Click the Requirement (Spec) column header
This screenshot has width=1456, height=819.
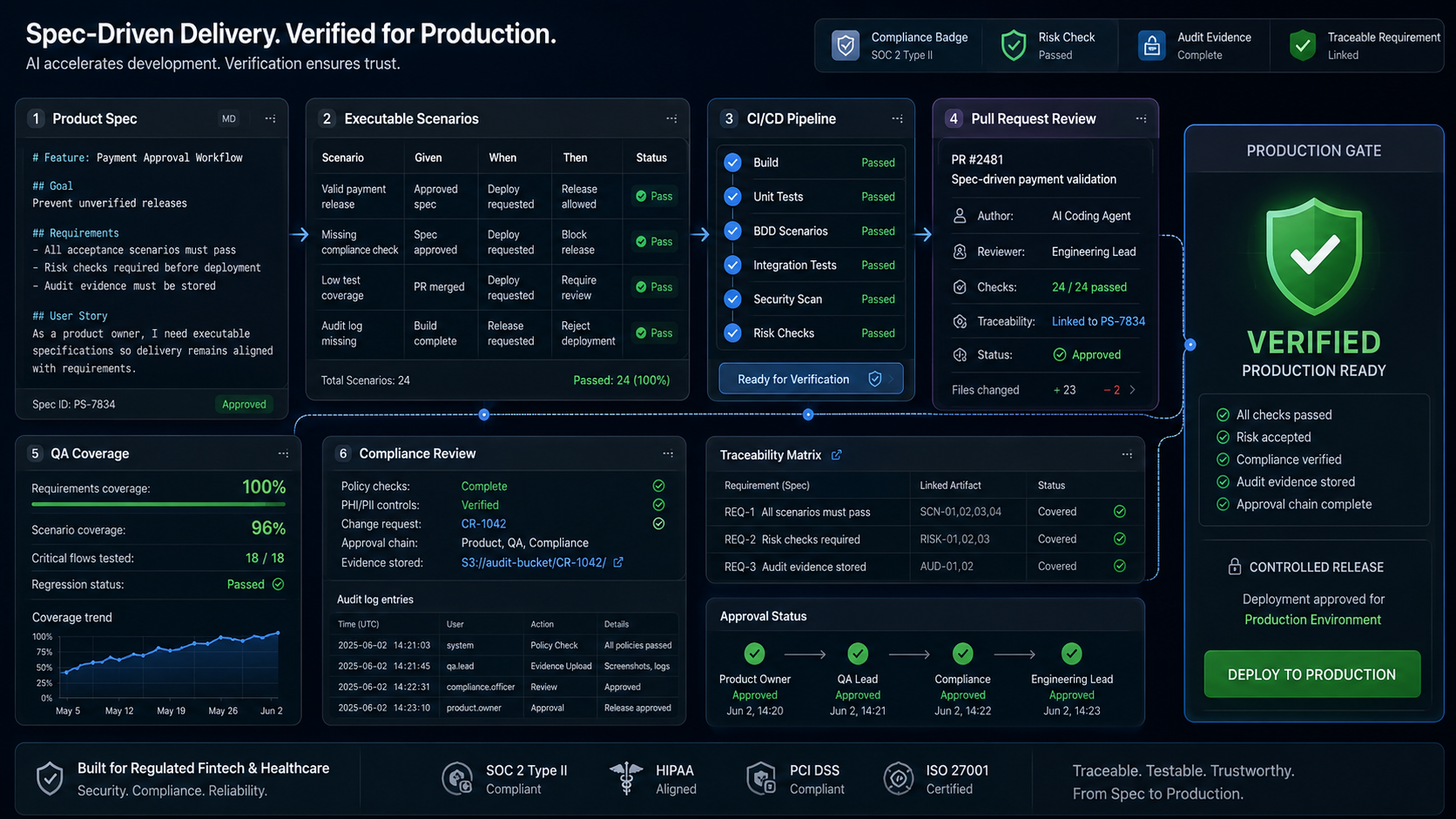coord(767,486)
